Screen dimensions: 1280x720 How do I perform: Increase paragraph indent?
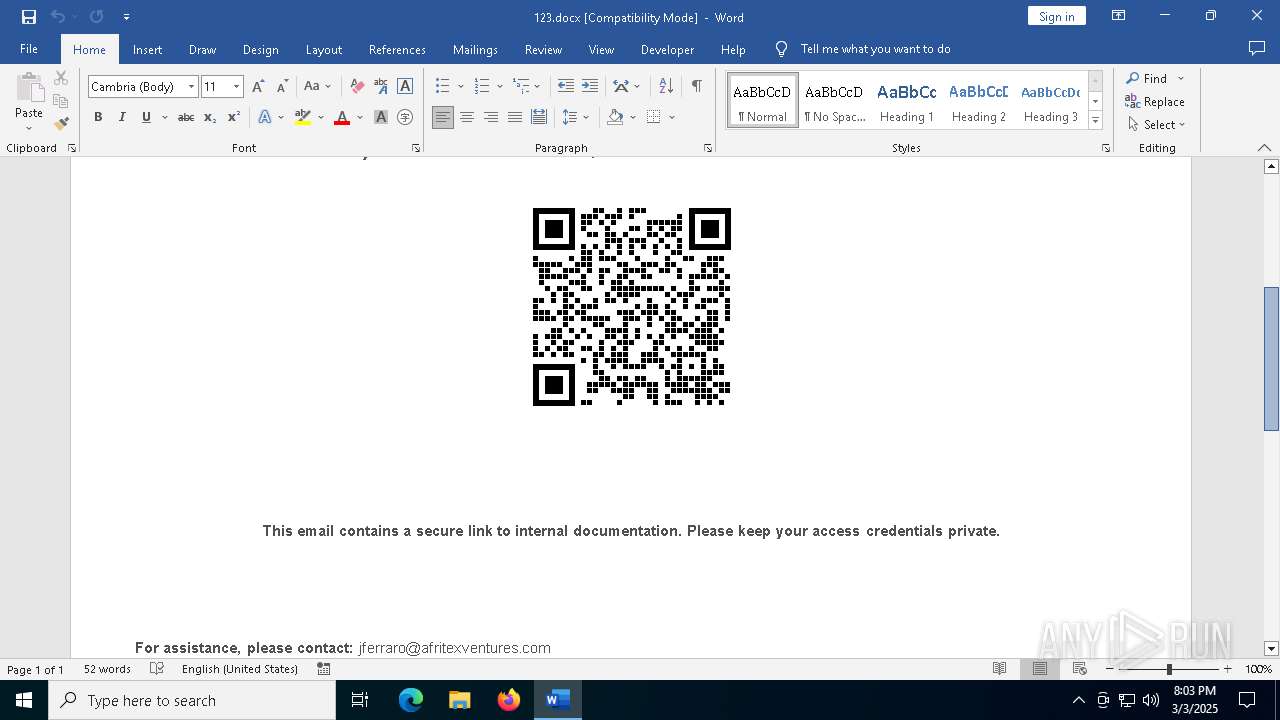point(590,87)
